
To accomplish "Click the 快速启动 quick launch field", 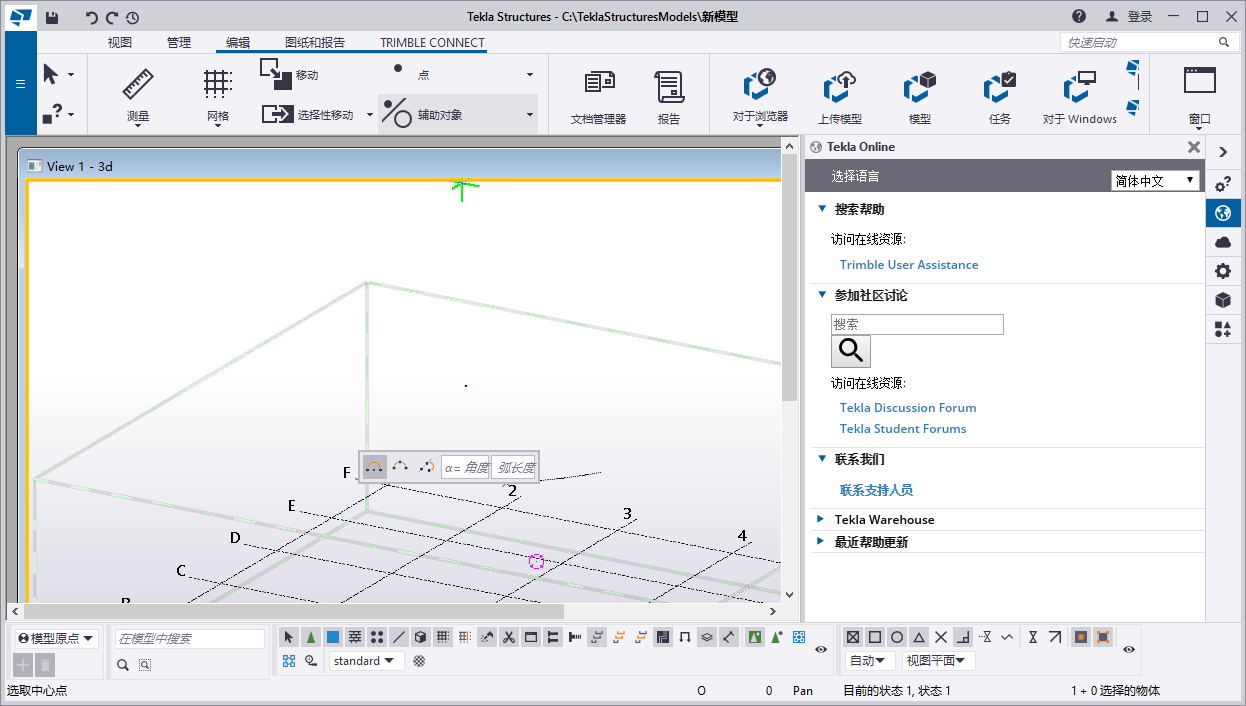I will 1150,42.
